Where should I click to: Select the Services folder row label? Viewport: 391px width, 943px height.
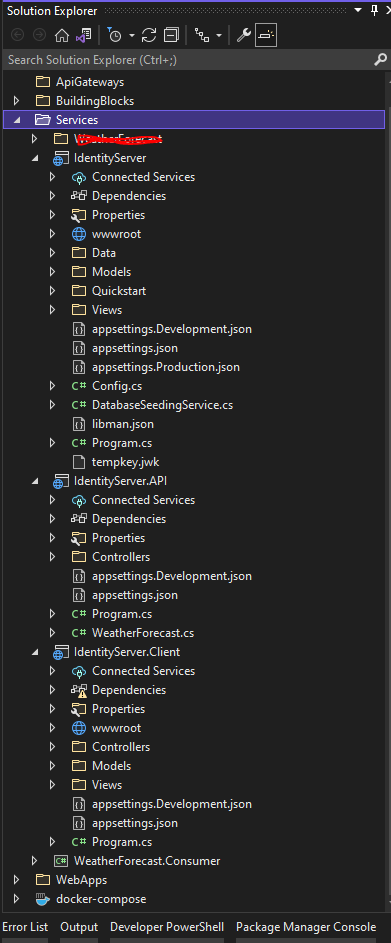tap(77, 120)
